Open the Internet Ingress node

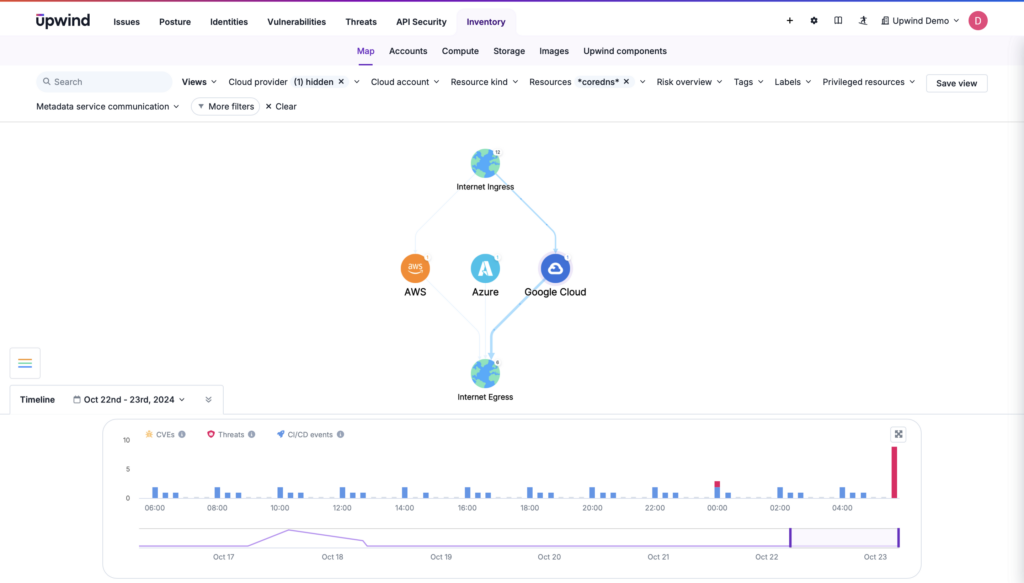click(486, 162)
